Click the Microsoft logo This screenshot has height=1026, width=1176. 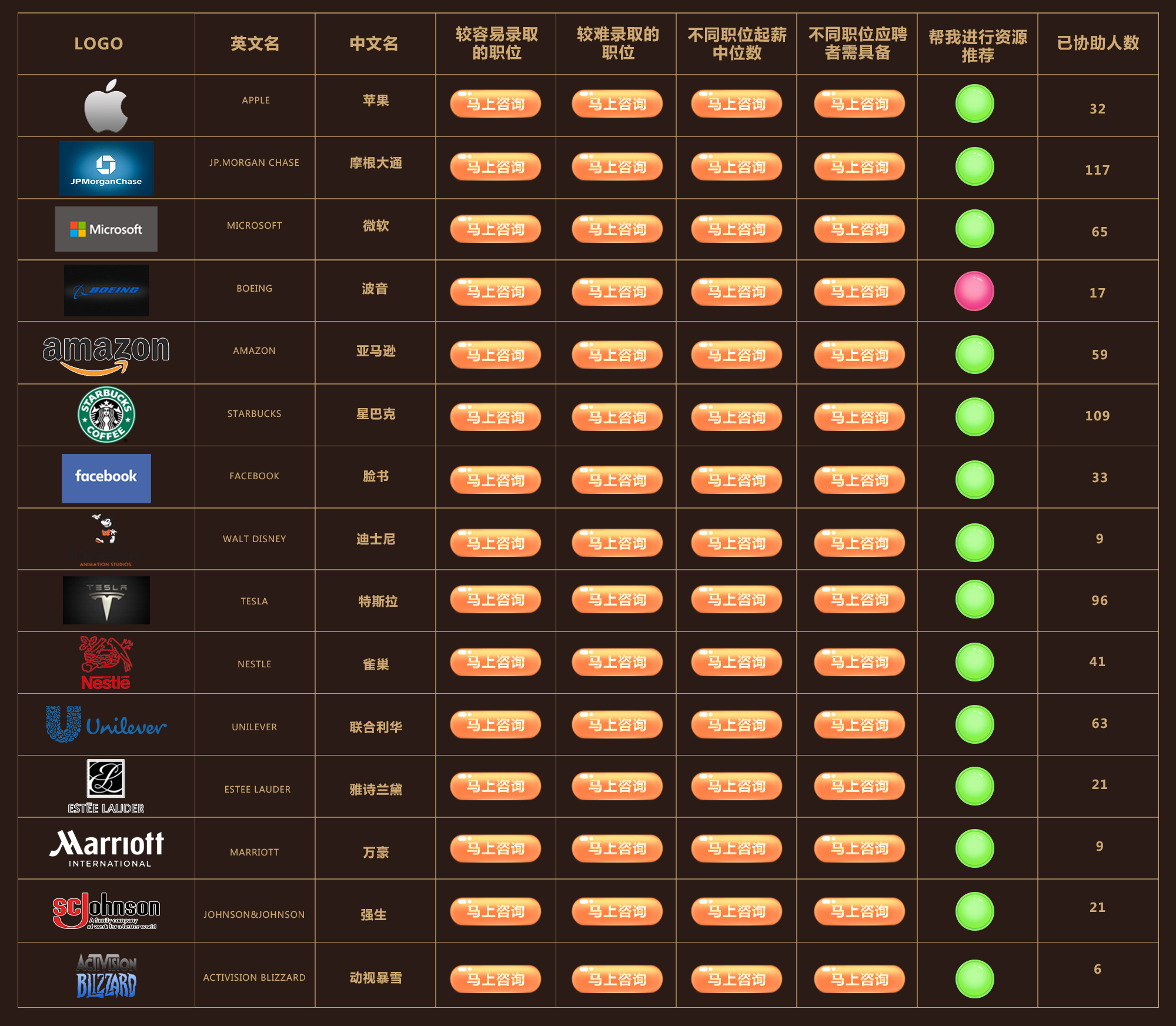coord(106,229)
